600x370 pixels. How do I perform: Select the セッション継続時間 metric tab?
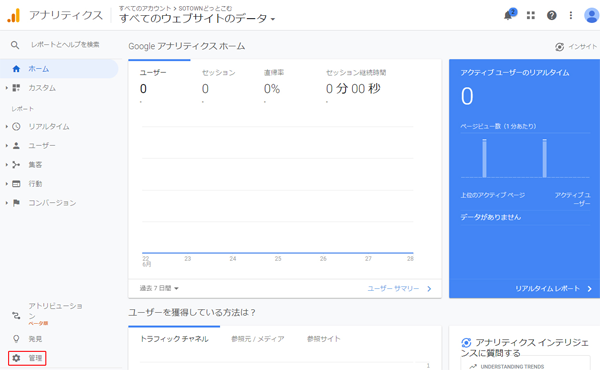pyautogui.click(x=356, y=82)
